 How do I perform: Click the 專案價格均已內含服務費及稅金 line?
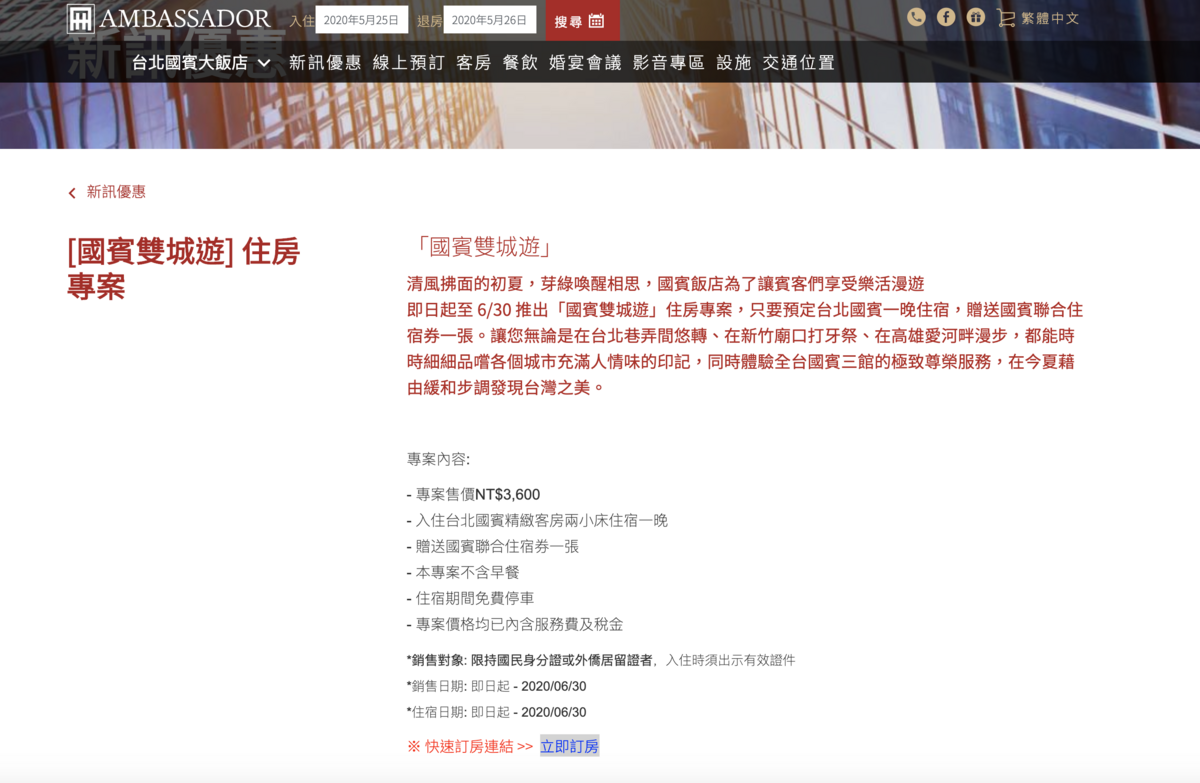[x=515, y=624]
